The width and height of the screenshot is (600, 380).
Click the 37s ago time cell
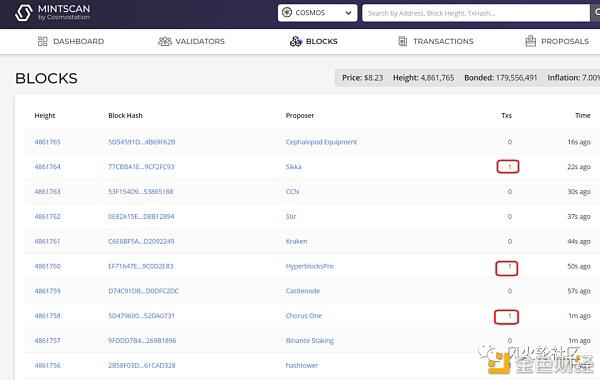coord(579,217)
